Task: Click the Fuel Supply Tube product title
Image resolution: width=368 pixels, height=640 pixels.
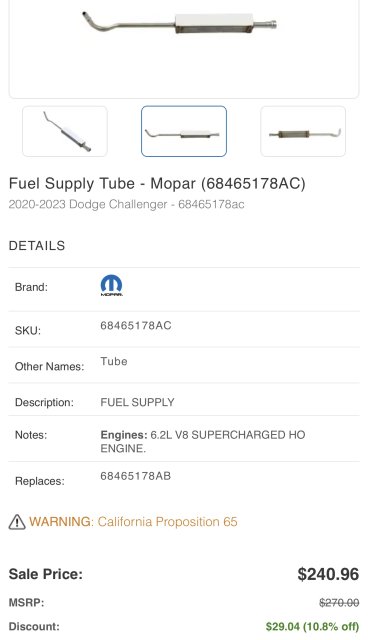Action: tap(157, 184)
